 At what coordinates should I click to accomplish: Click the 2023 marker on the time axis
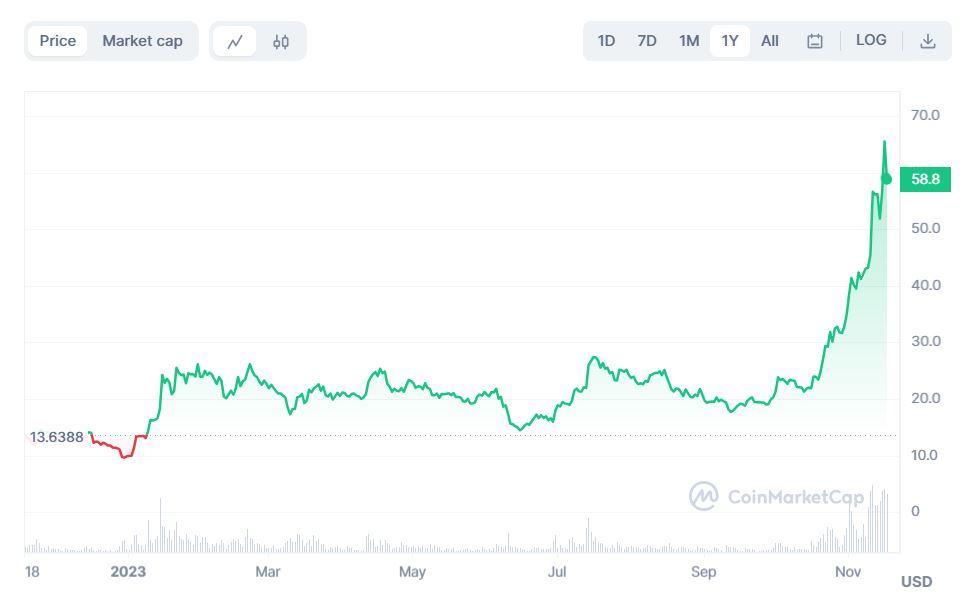coord(128,572)
